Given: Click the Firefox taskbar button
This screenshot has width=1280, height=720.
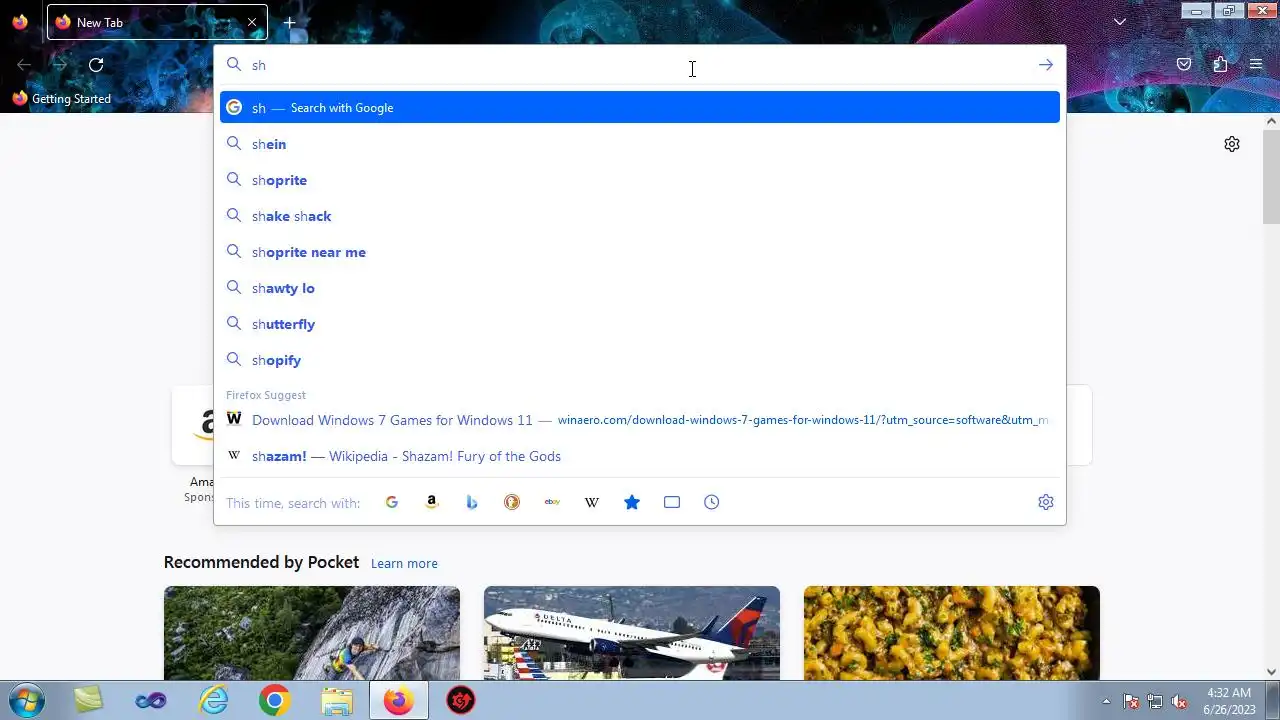Looking at the screenshot, I should click(x=399, y=701).
